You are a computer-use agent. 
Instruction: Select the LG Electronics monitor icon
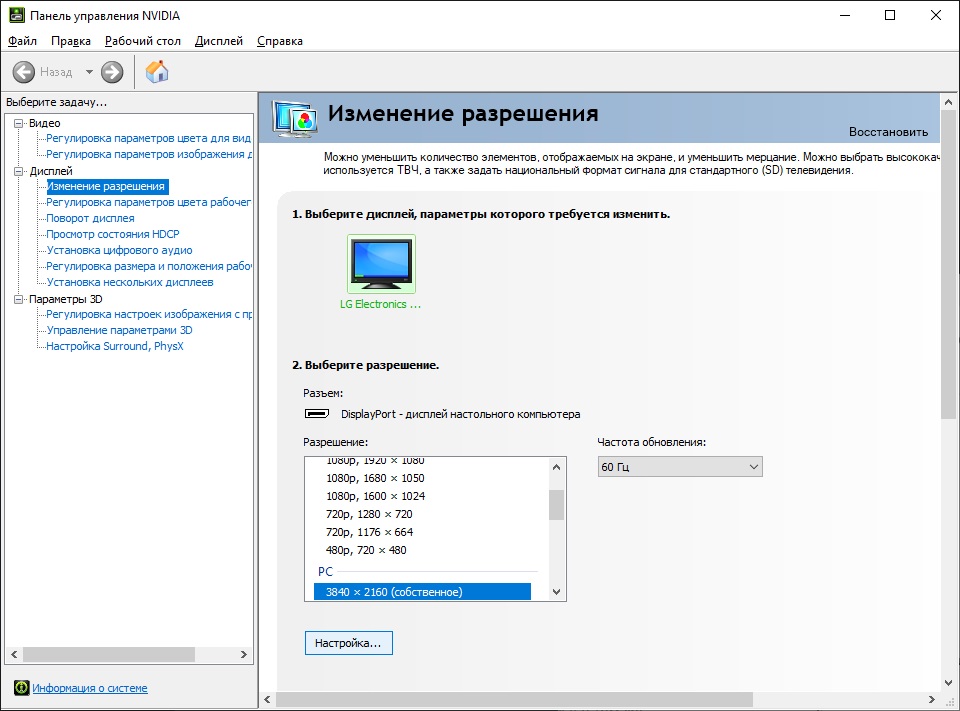point(381,264)
